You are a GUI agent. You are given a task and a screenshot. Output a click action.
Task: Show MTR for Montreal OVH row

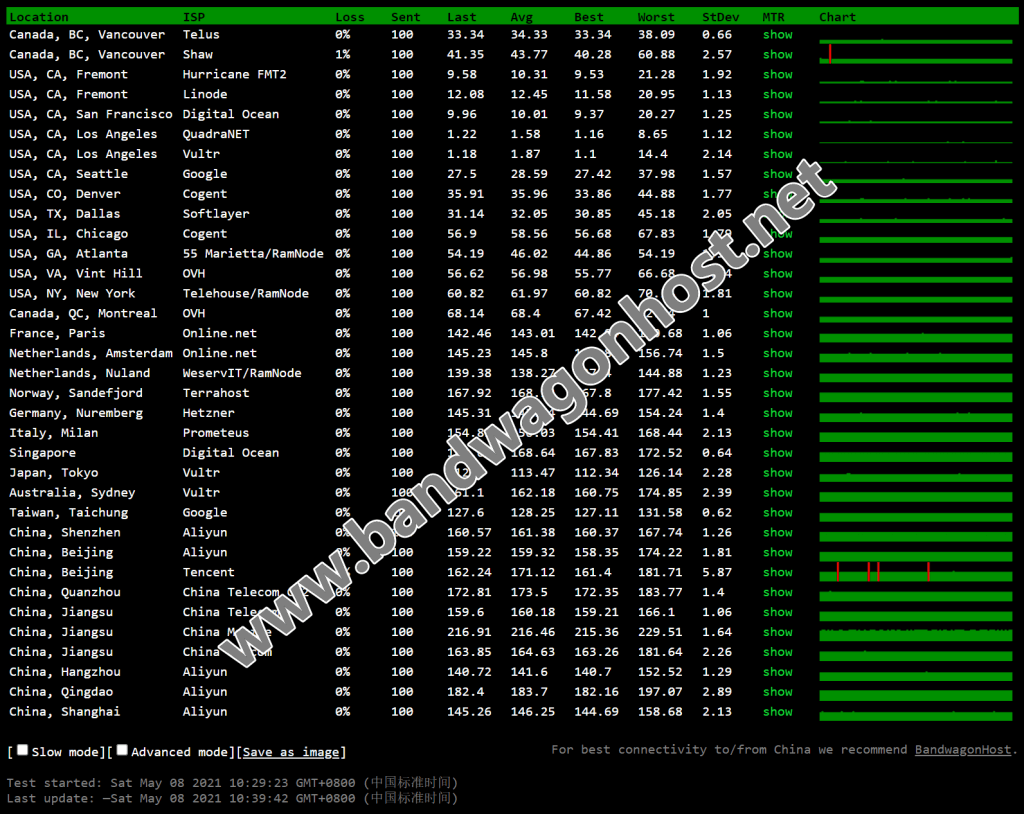click(x=778, y=314)
